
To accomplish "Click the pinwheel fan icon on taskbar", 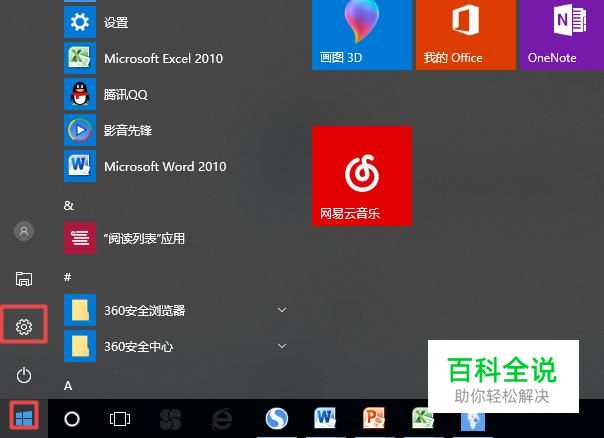I will (170, 419).
